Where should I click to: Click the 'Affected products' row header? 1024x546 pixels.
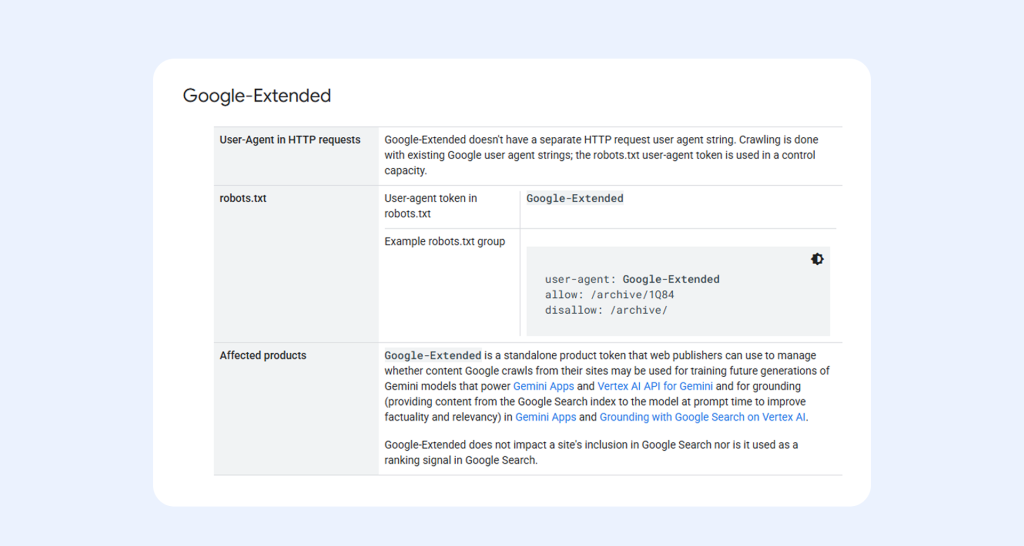coord(263,355)
